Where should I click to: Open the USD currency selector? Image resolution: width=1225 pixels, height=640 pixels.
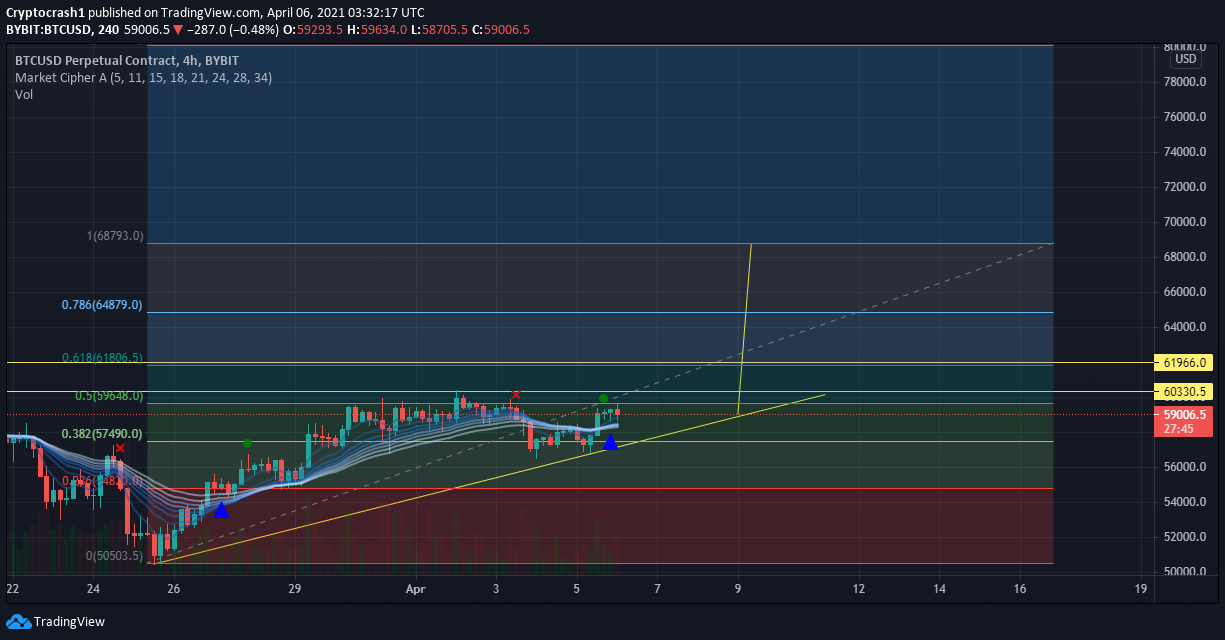(1186, 58)
